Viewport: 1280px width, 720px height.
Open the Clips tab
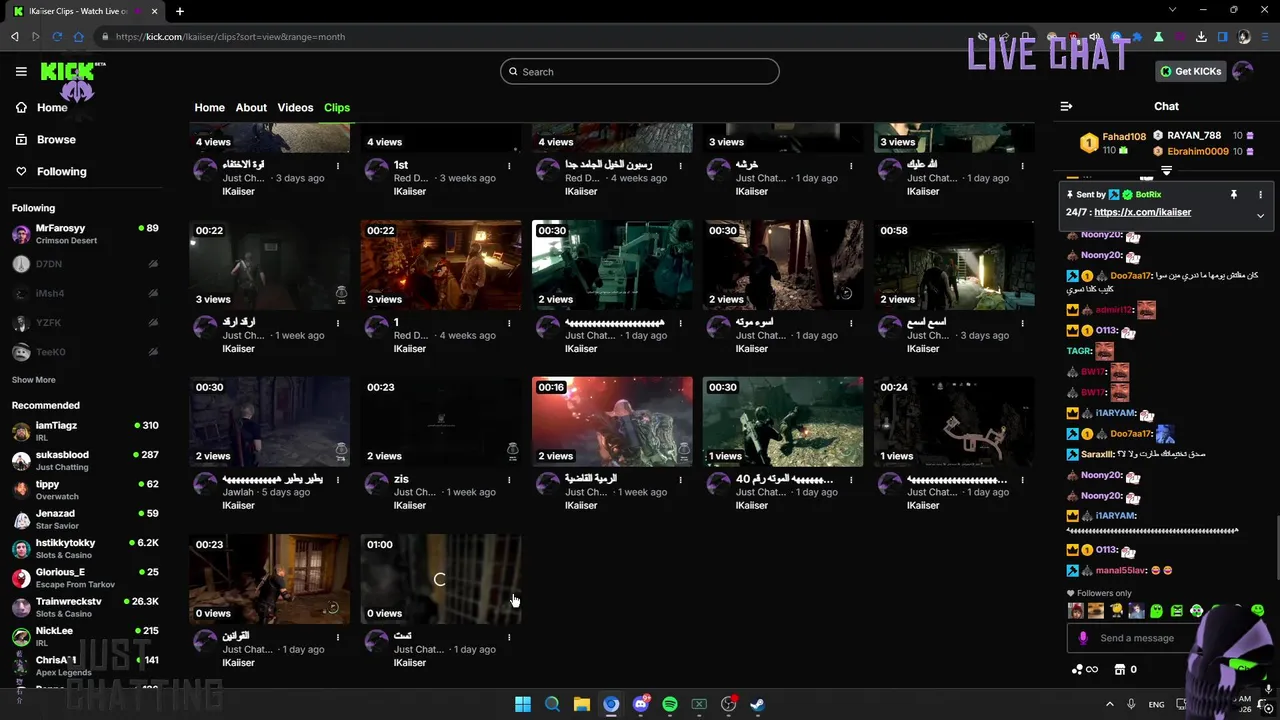337,107
